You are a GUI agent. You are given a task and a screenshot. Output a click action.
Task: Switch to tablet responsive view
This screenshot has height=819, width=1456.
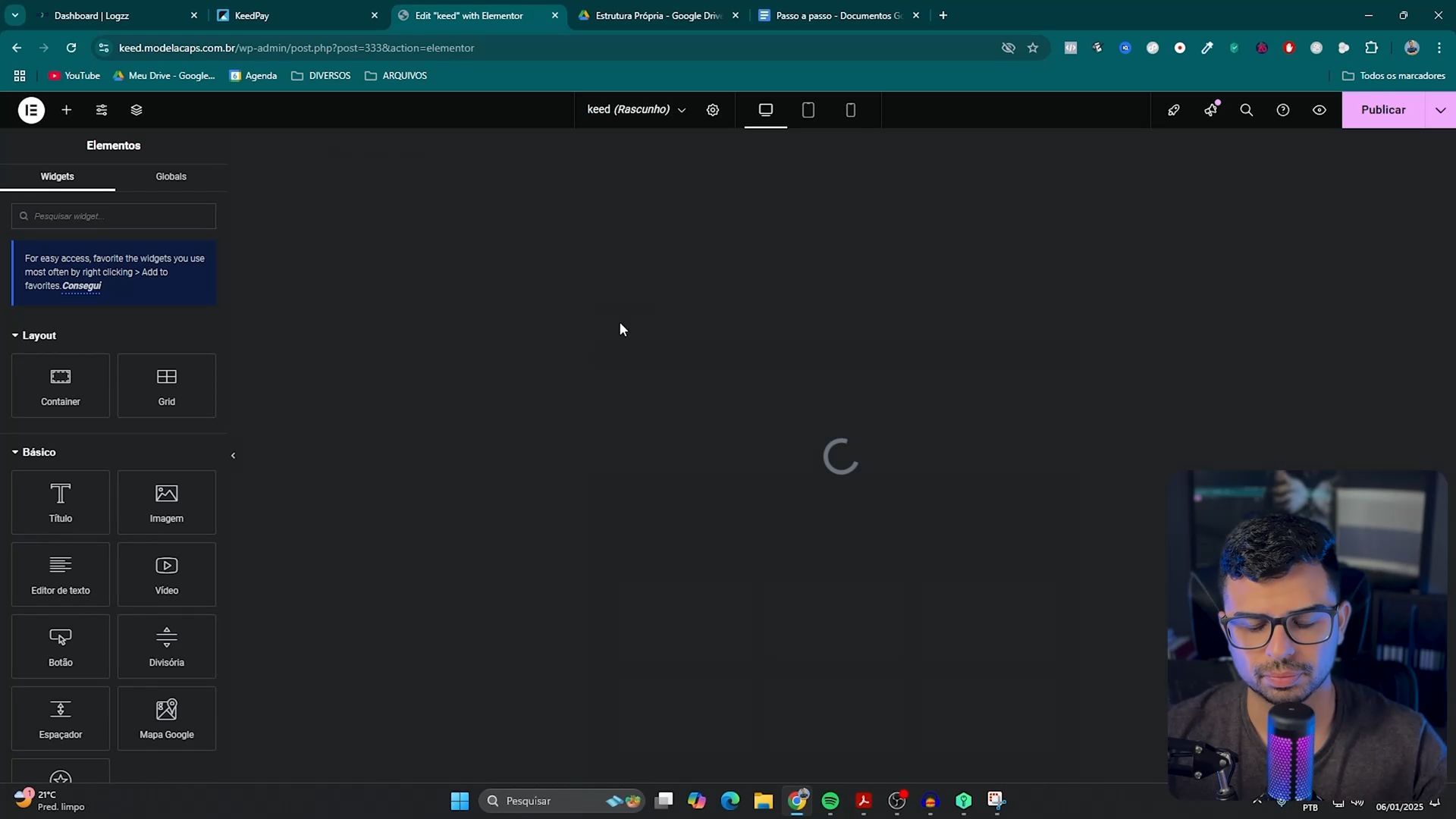808,110
